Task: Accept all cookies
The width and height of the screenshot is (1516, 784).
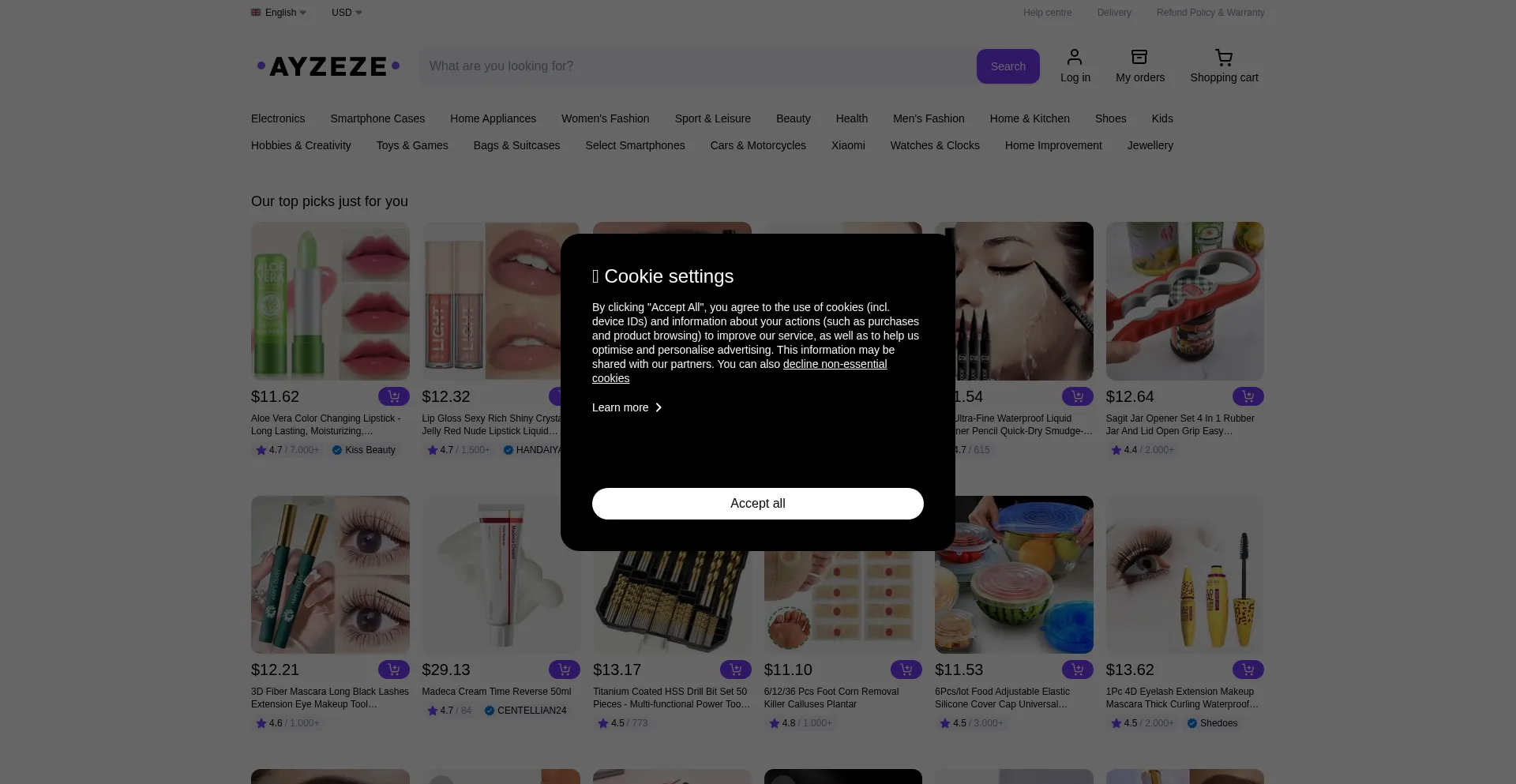Action: click(x=757, y=504)
